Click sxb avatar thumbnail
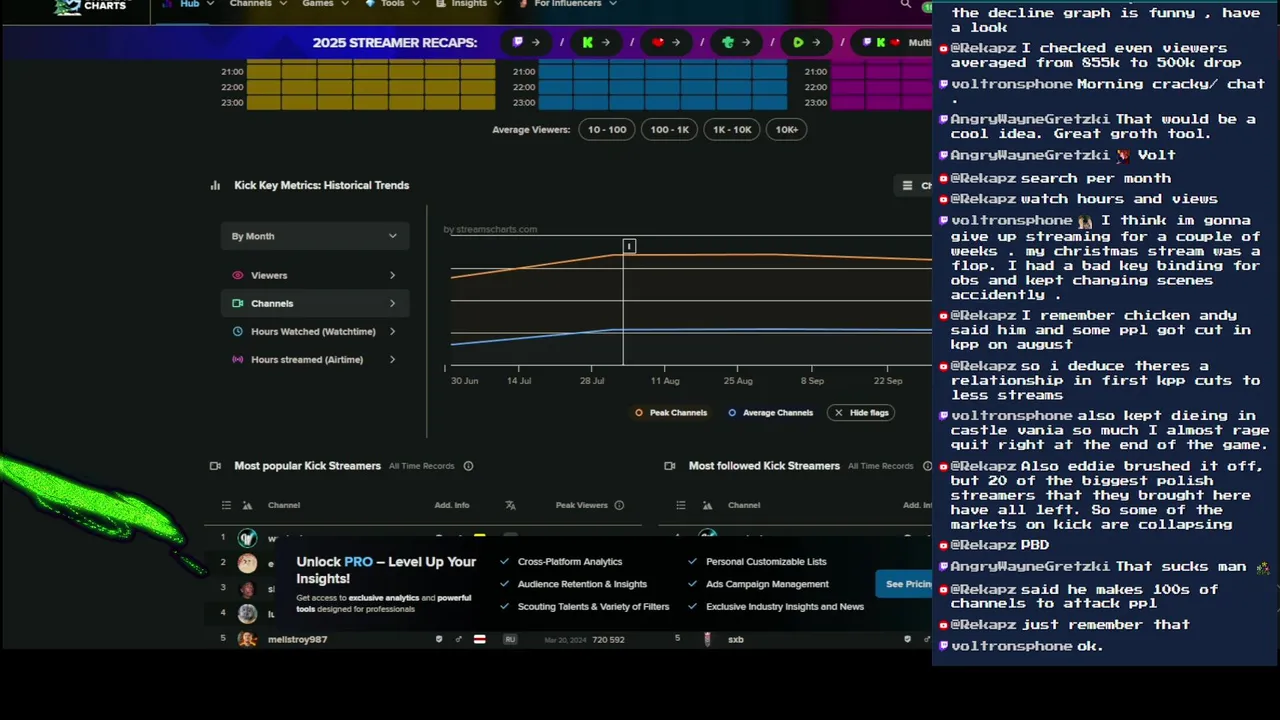Image resolution: width=1280 pixels, height=720 pixels. coord(707,639)
